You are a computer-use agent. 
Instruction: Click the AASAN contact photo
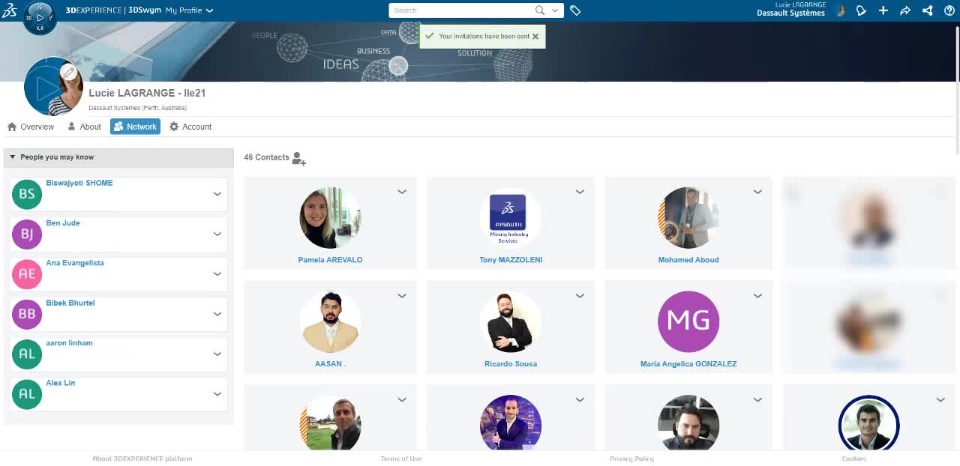coord(330,322)
